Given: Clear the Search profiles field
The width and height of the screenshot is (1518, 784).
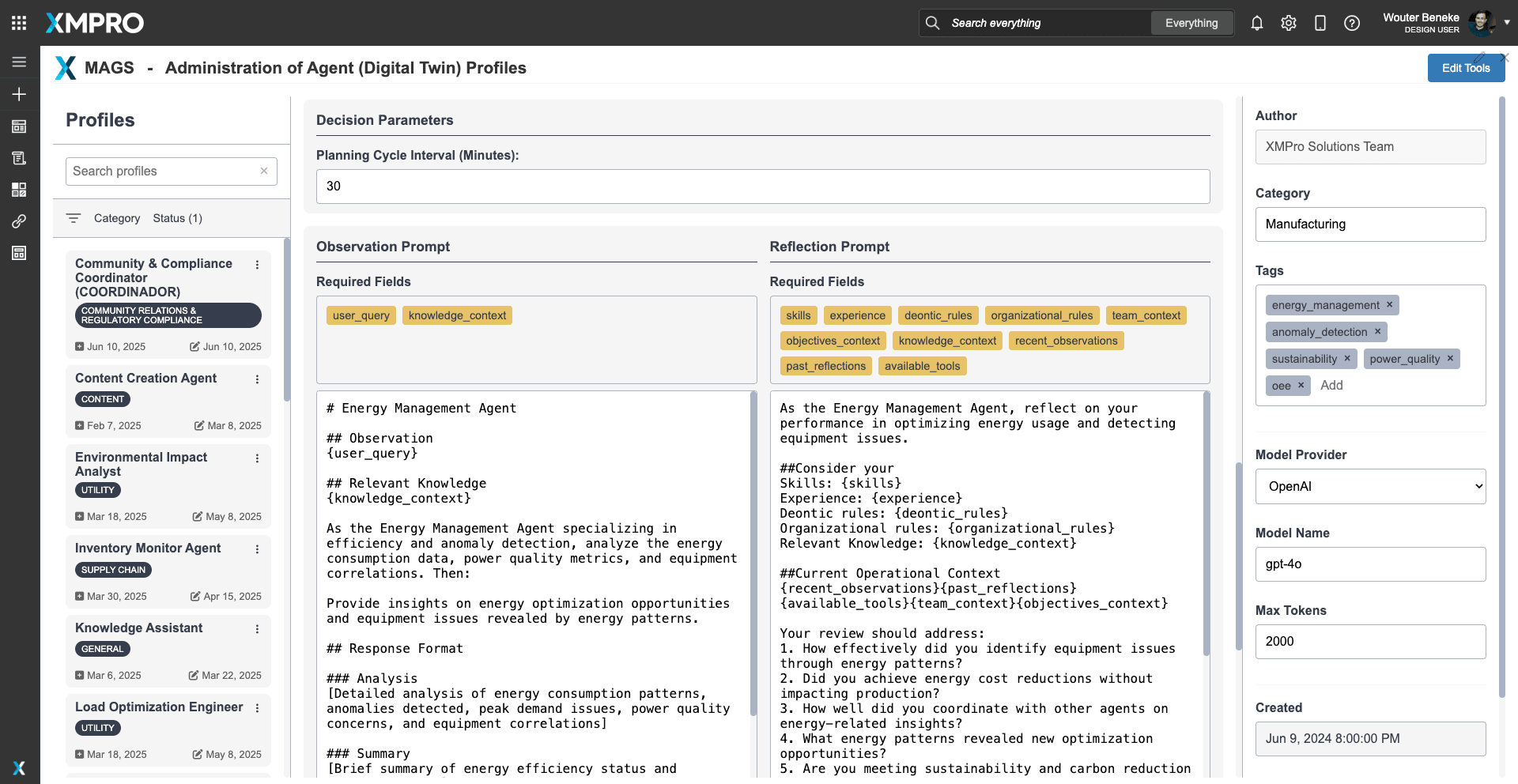Looking at the screenshot, I should [x=264, y=171].
